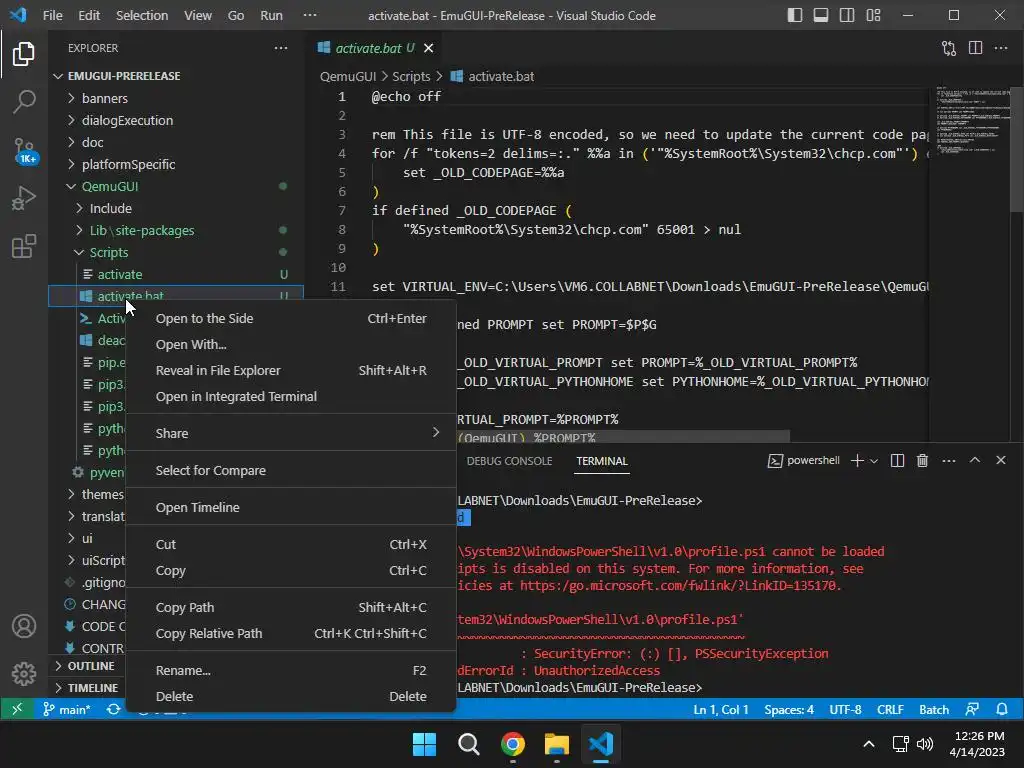Change indentation via Spaces: 4

(789, 709)
